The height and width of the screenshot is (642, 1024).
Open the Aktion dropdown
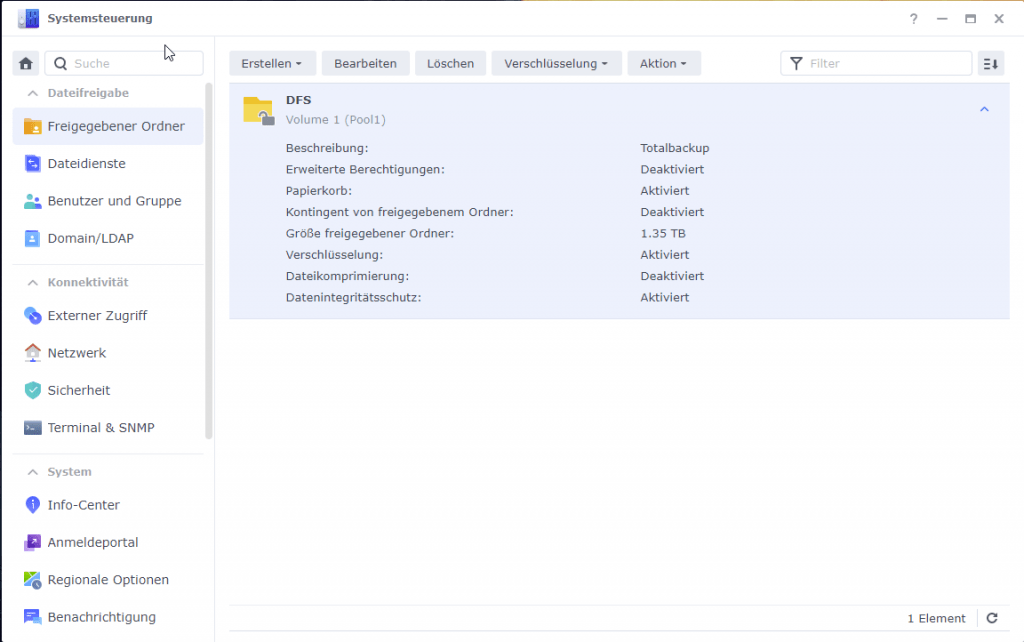(x=663, y=63)
